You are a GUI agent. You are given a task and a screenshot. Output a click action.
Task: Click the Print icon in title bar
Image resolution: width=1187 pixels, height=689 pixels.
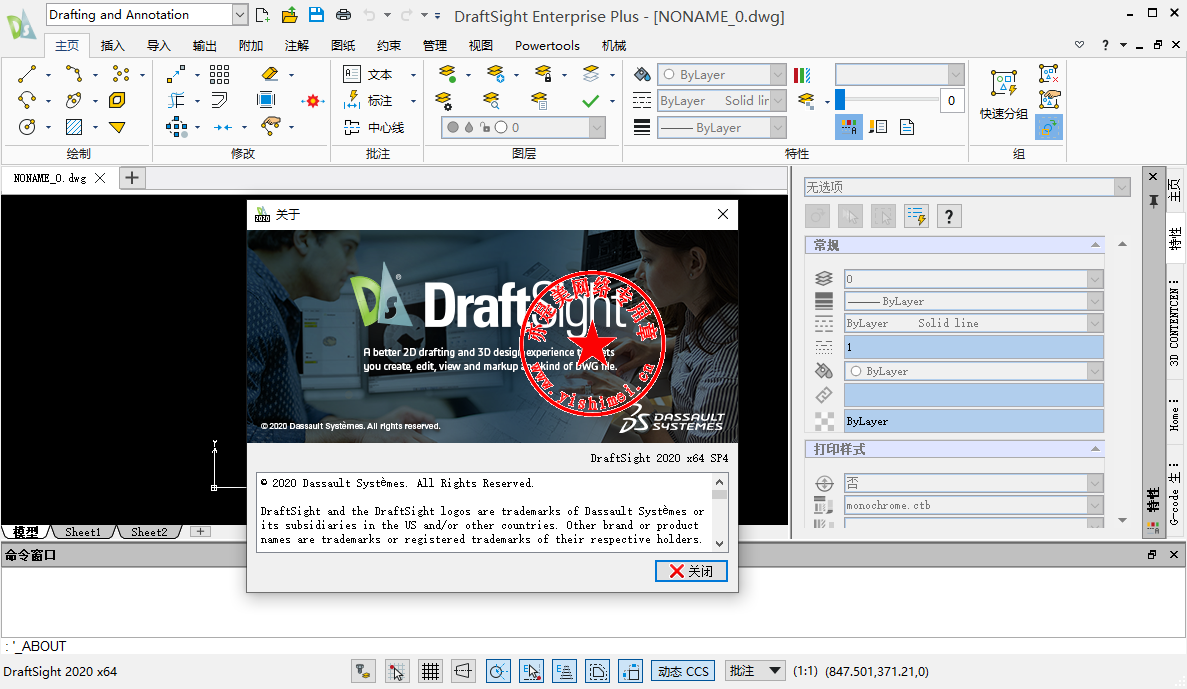[343, 14]
